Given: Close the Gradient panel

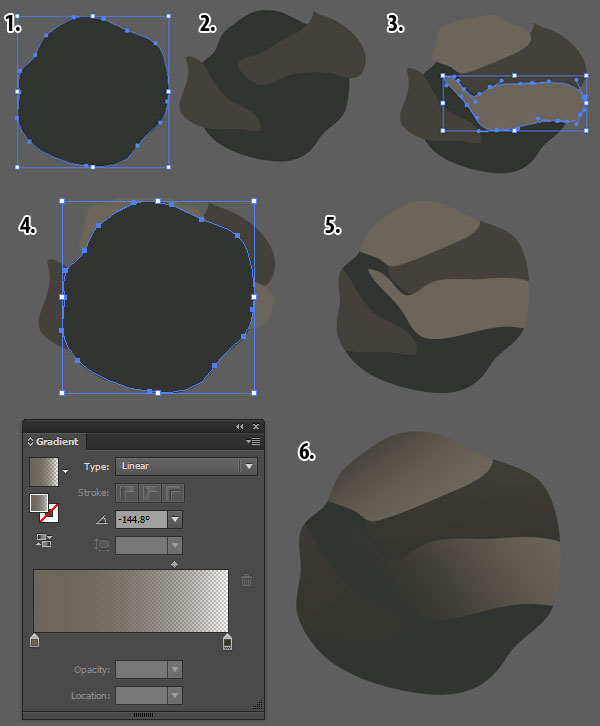Looking at the screenshot, I should (256, 426).
